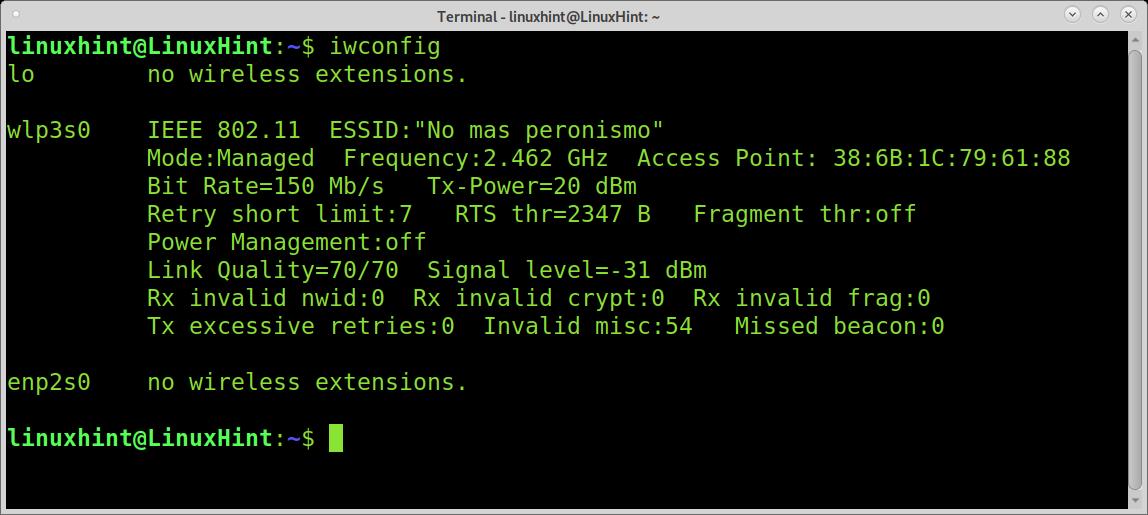Click the scrollbar up arrow
The image size is (1148, 515).
pos(1136,41)
